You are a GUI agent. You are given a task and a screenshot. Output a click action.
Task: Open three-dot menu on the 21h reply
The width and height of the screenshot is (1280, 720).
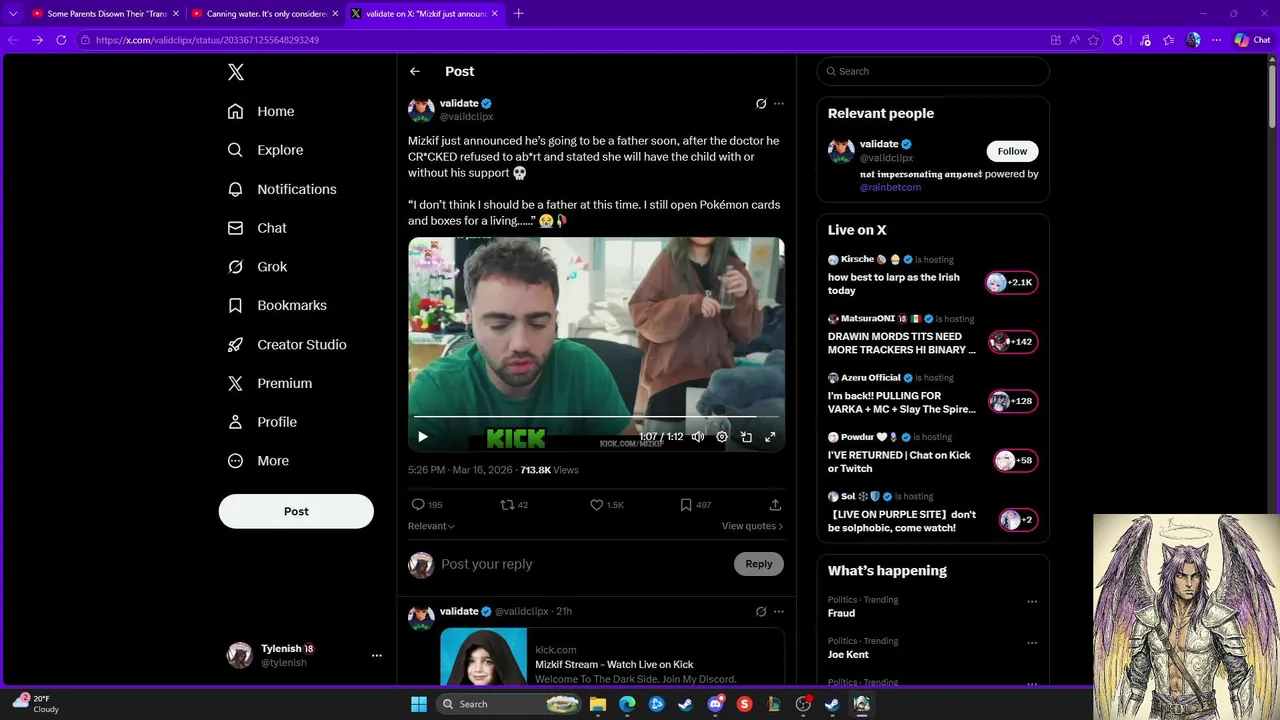779,611
